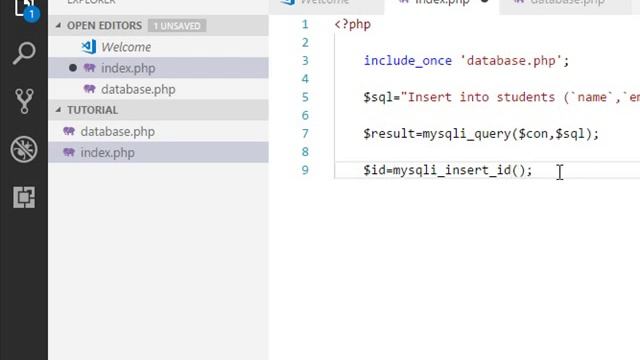Viewport: 640px width, 360px height.
Task: Select index.php in Open Editors
Action: click(x=158, y=68)
